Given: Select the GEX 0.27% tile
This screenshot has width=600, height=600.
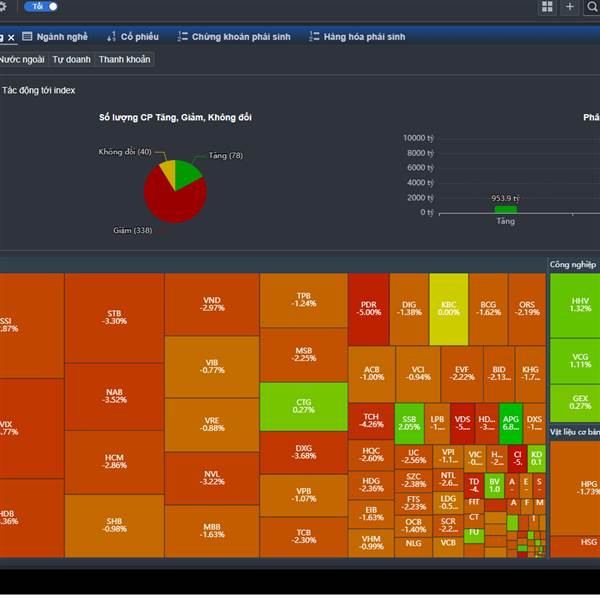Looking at the screenshot, I should [575, 403].
